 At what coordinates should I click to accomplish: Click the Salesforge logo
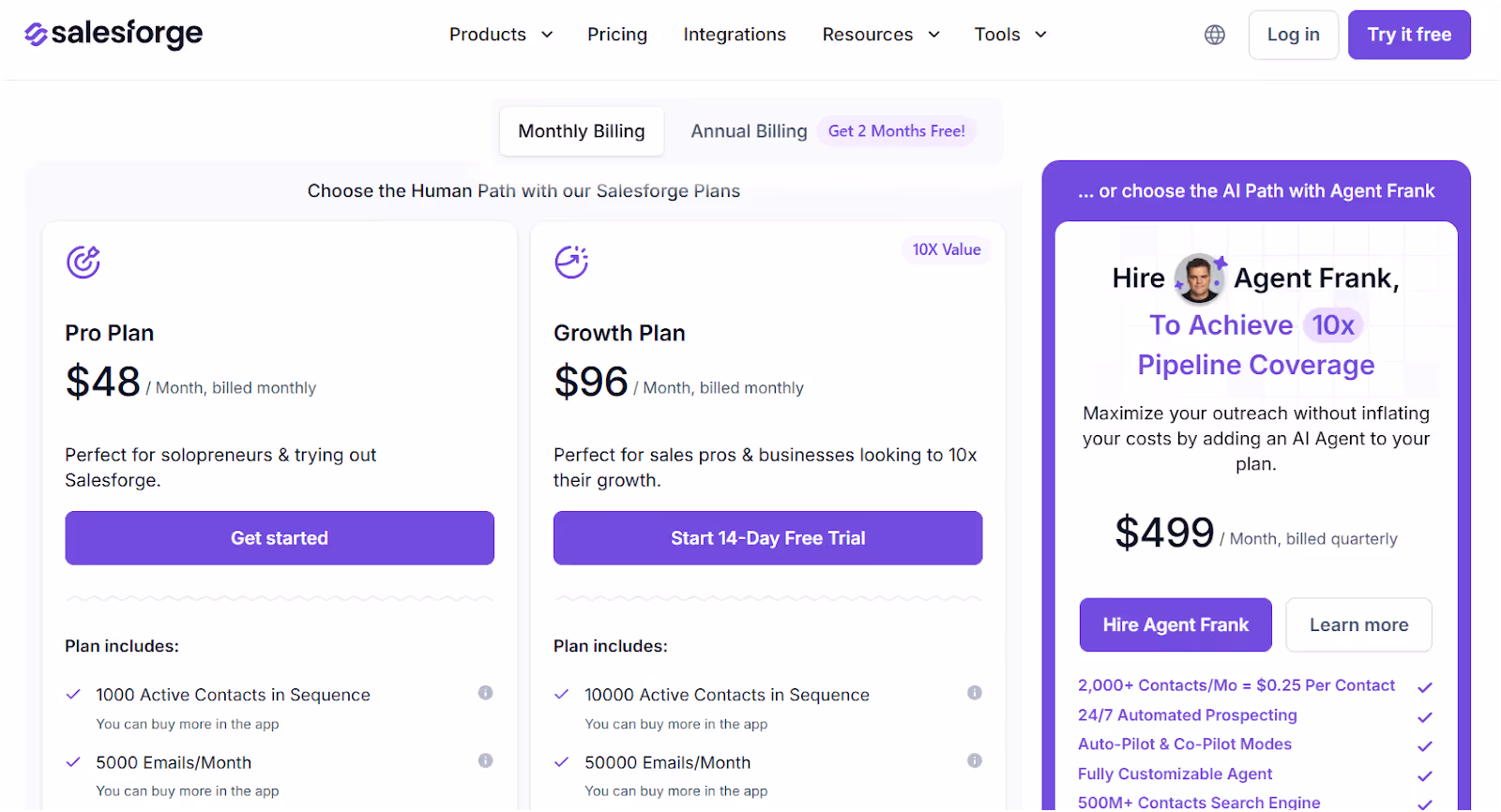(x=114, y=35)
